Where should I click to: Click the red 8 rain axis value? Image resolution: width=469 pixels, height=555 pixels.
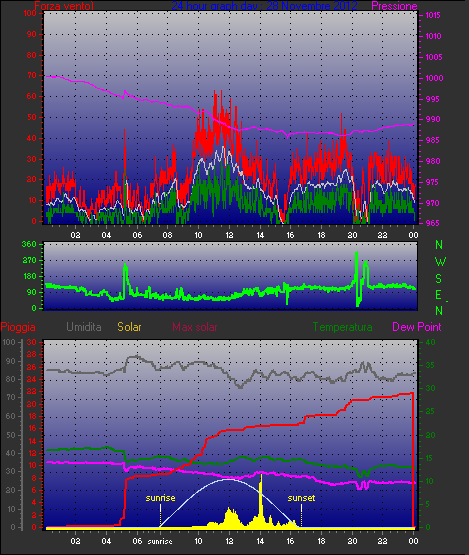click(x=34, y=478)
